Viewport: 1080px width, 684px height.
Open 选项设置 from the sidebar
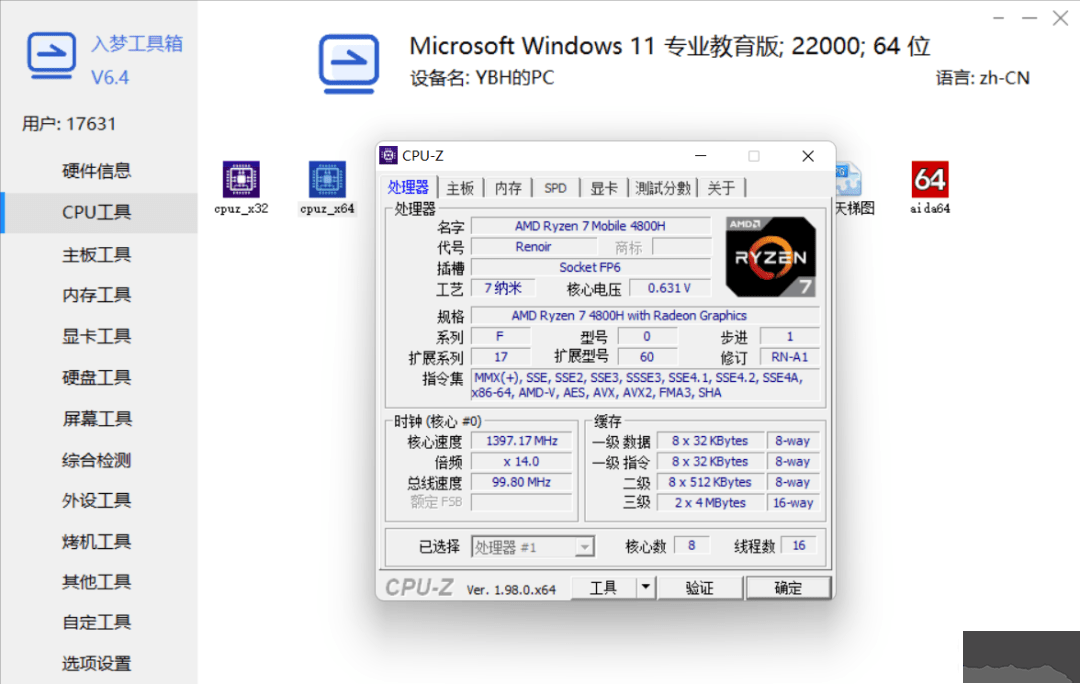(97, 664)
